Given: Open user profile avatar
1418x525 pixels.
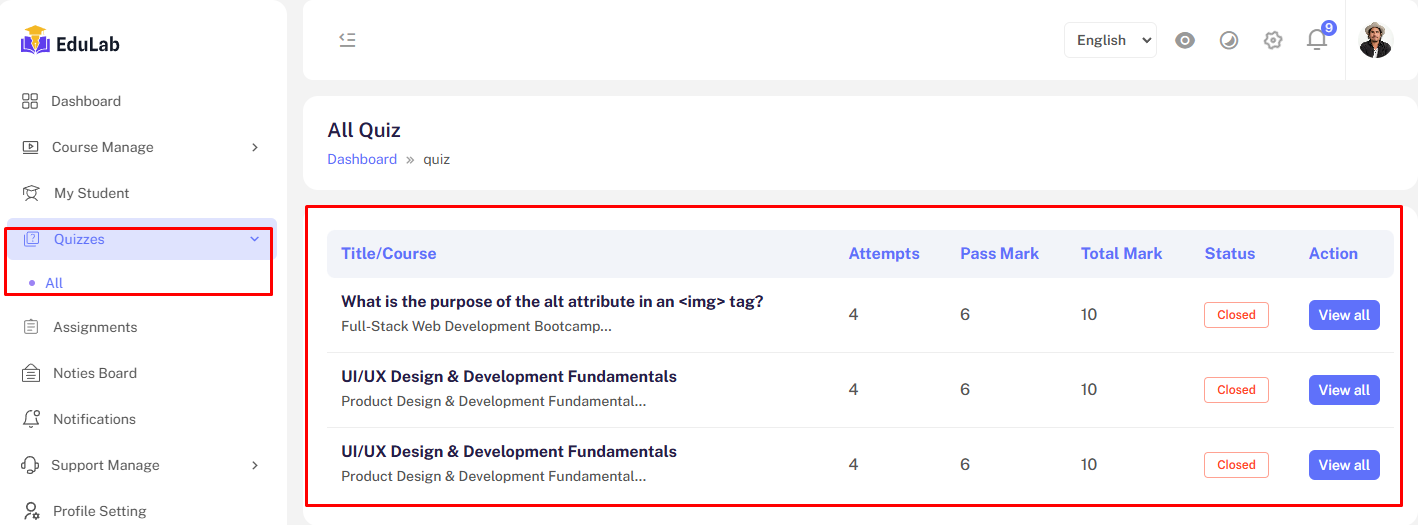Looking at the screenshot, I should [1376, 40].
